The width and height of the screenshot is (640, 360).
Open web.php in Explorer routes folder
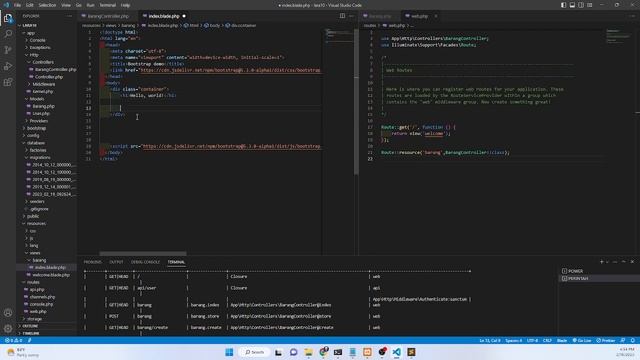click(36, 311)
